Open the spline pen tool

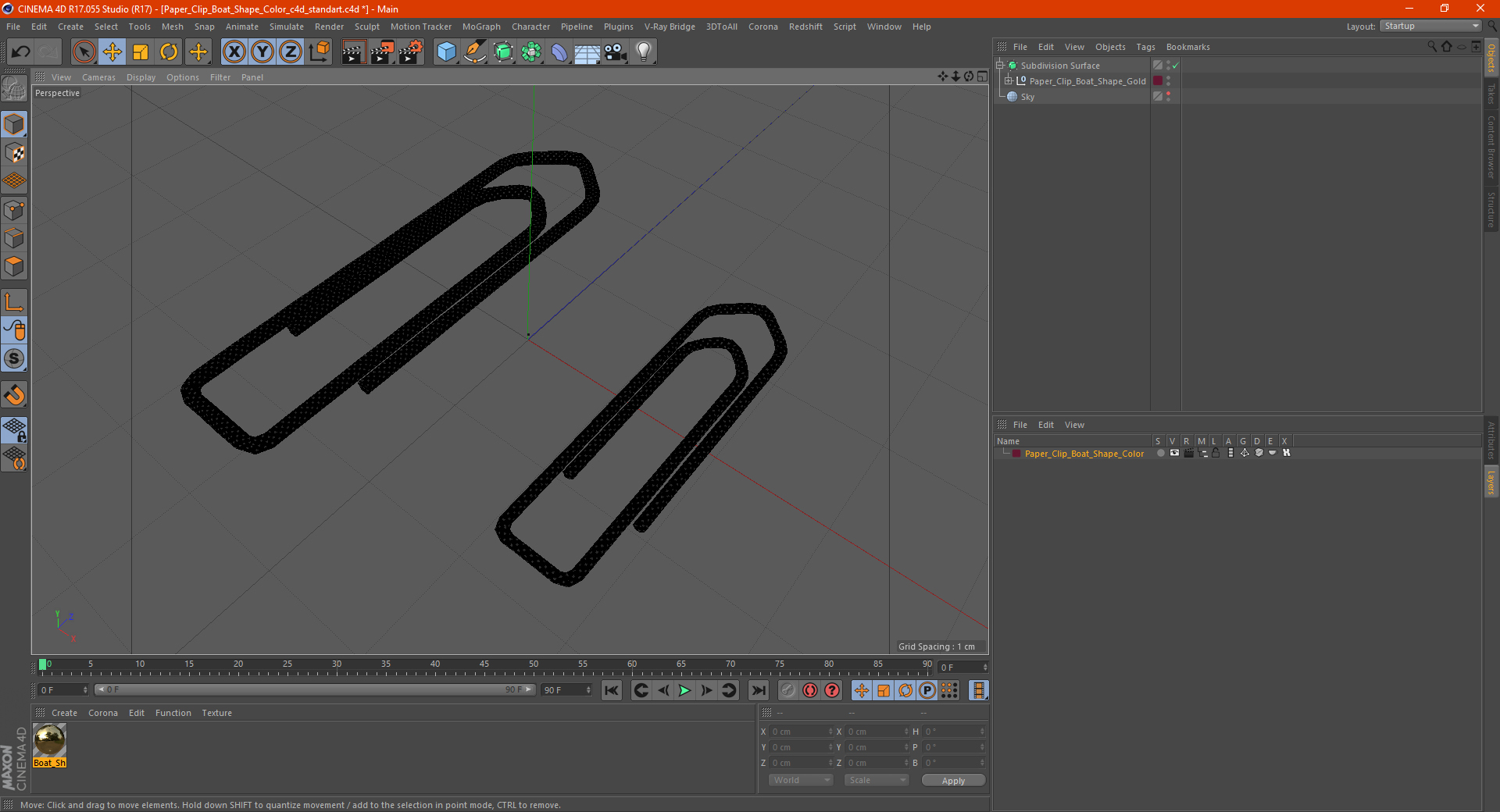coord(475,52)
